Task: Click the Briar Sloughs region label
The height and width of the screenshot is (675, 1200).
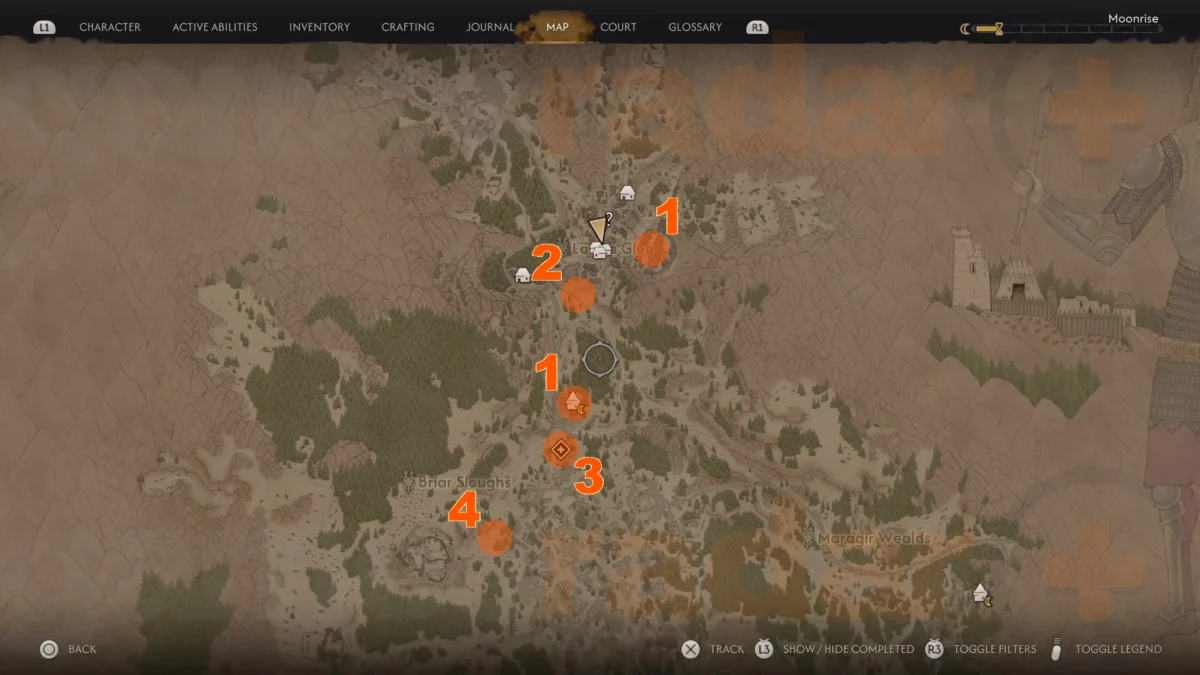Action: click(x=462, y=482)
